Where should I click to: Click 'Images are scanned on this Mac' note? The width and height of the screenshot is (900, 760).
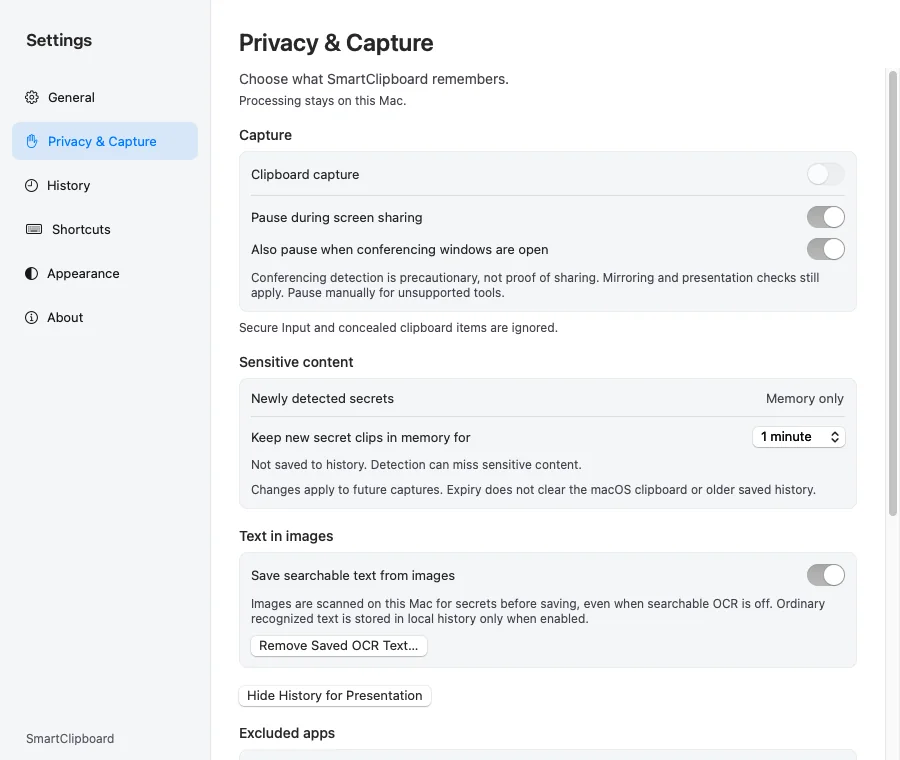click(538, 611)
